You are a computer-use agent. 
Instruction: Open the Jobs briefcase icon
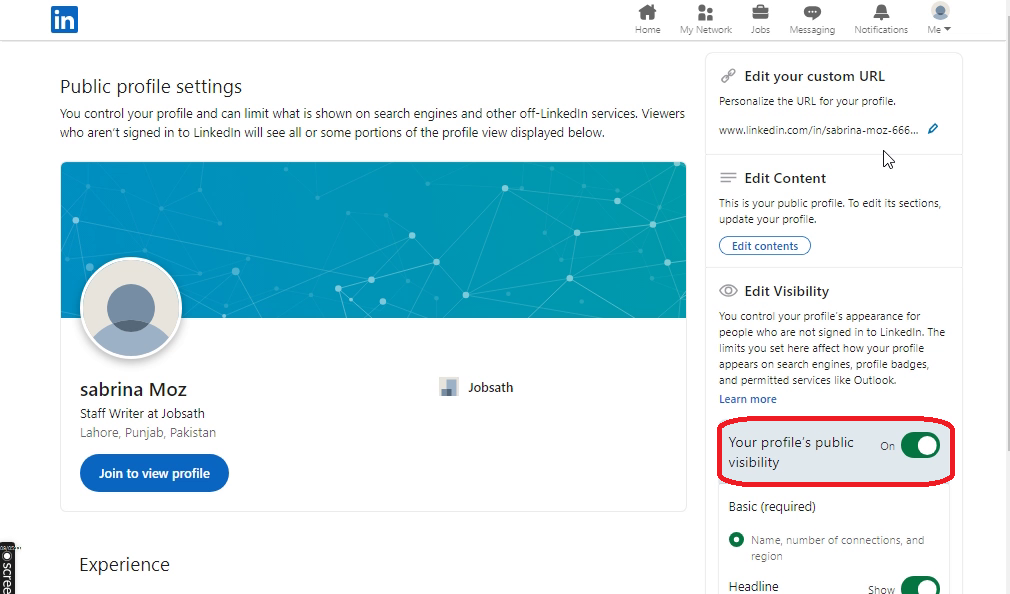[760, 13]
